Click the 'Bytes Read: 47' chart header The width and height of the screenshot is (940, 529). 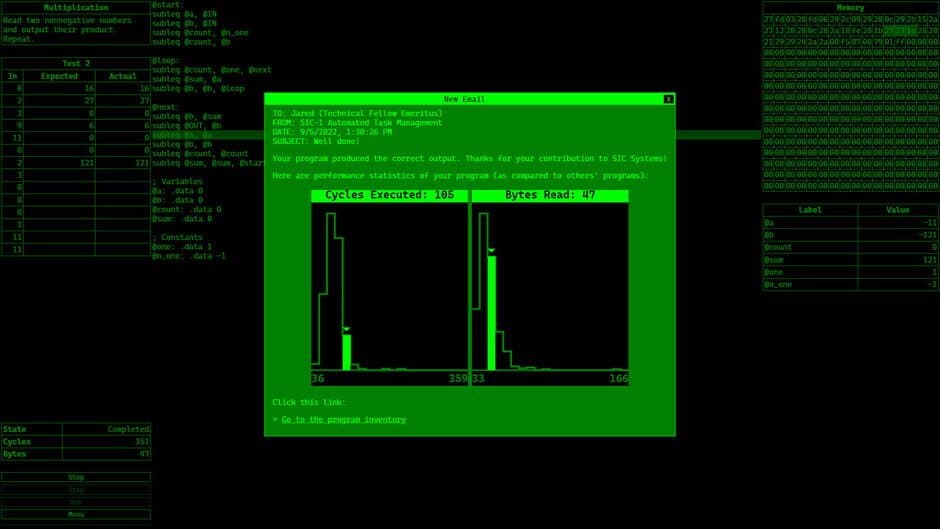click(550, 195)
